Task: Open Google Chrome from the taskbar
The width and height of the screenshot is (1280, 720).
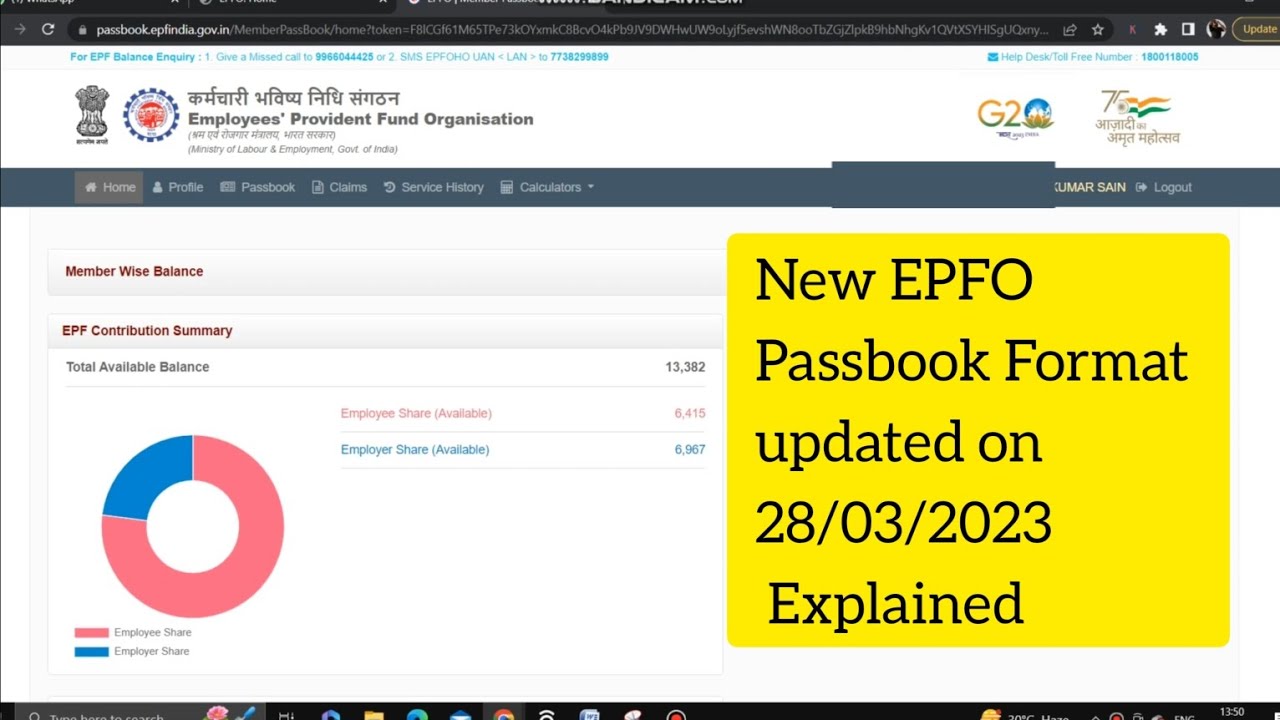Action: tap(504, 715)
